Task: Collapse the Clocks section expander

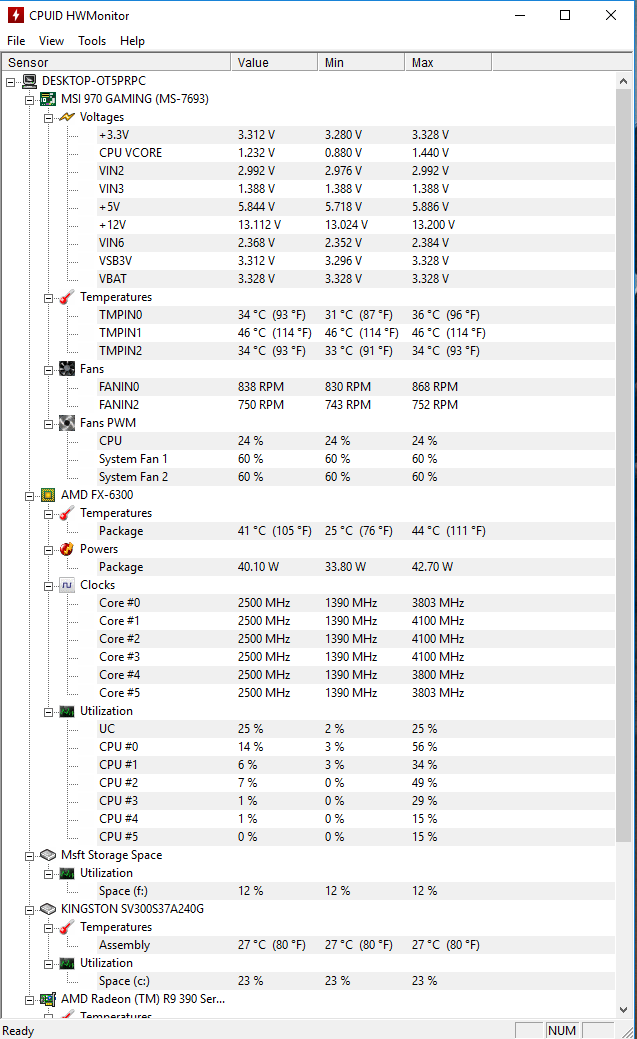Action: tap(48, 586)
